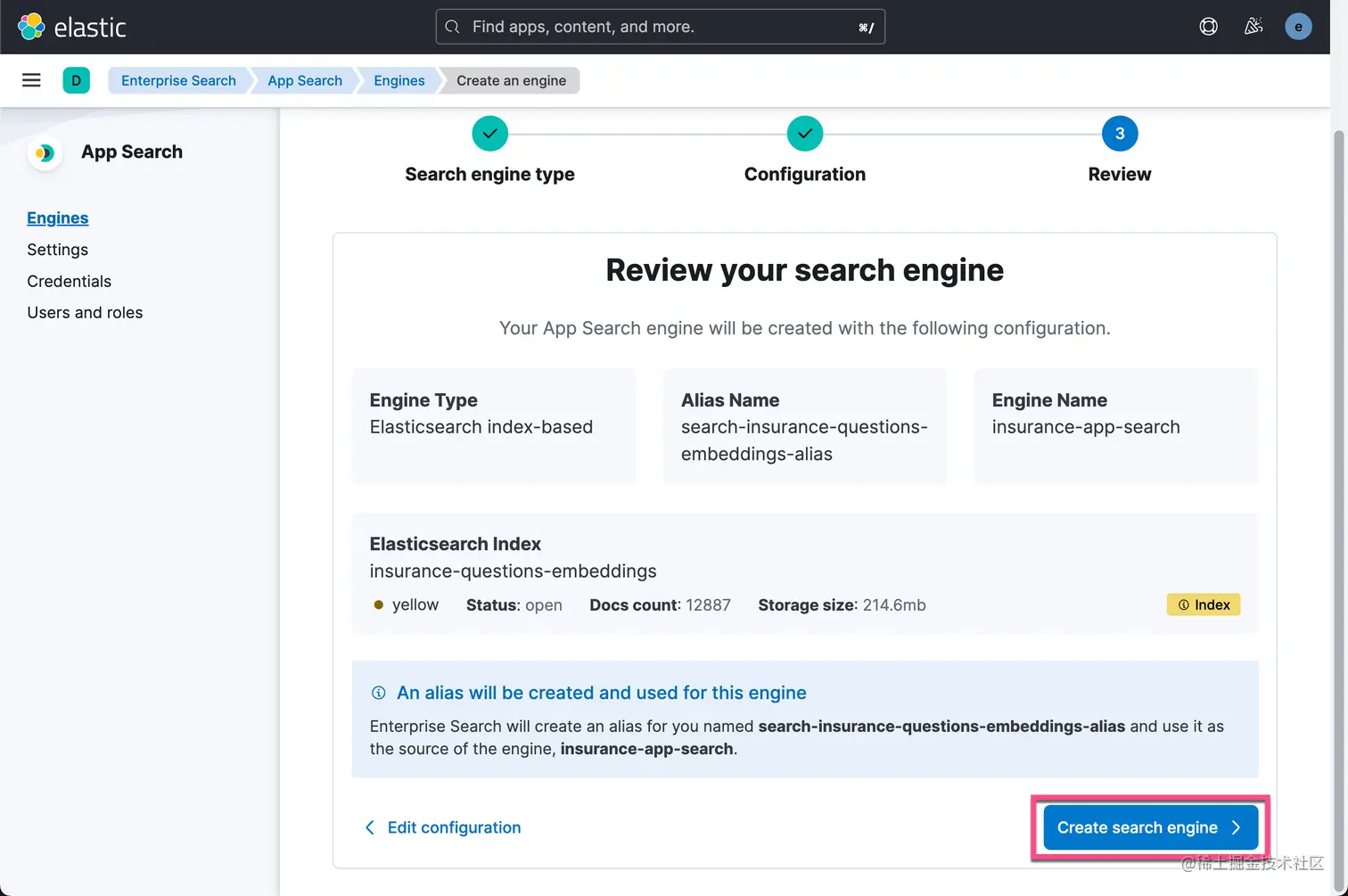The image size is (1348, 896).
Task: Click the alias callout title text
Action: pos(602,693)
